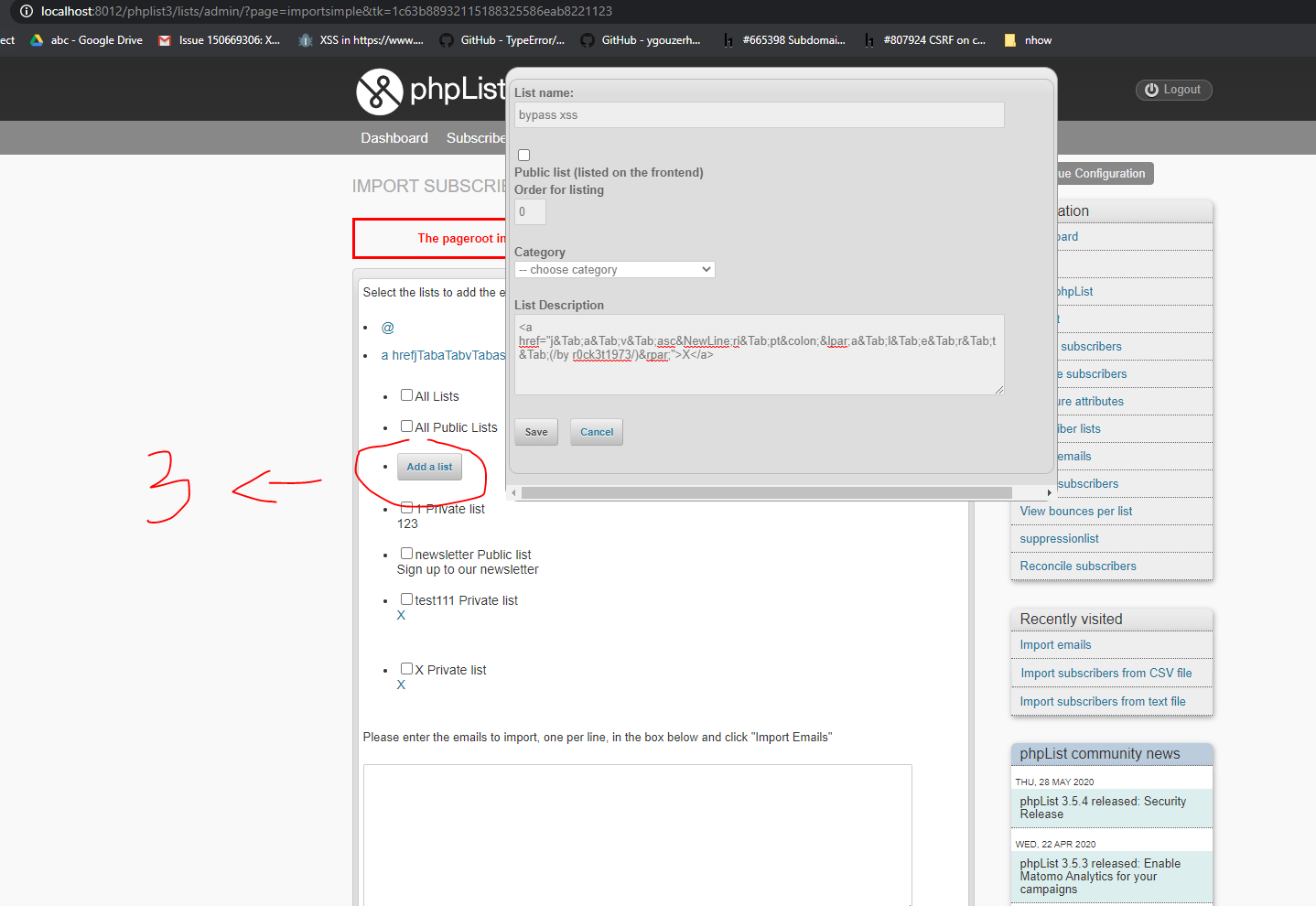Open the suppressionlist link
The image size is (1316, 906).
pos(1060,539)
